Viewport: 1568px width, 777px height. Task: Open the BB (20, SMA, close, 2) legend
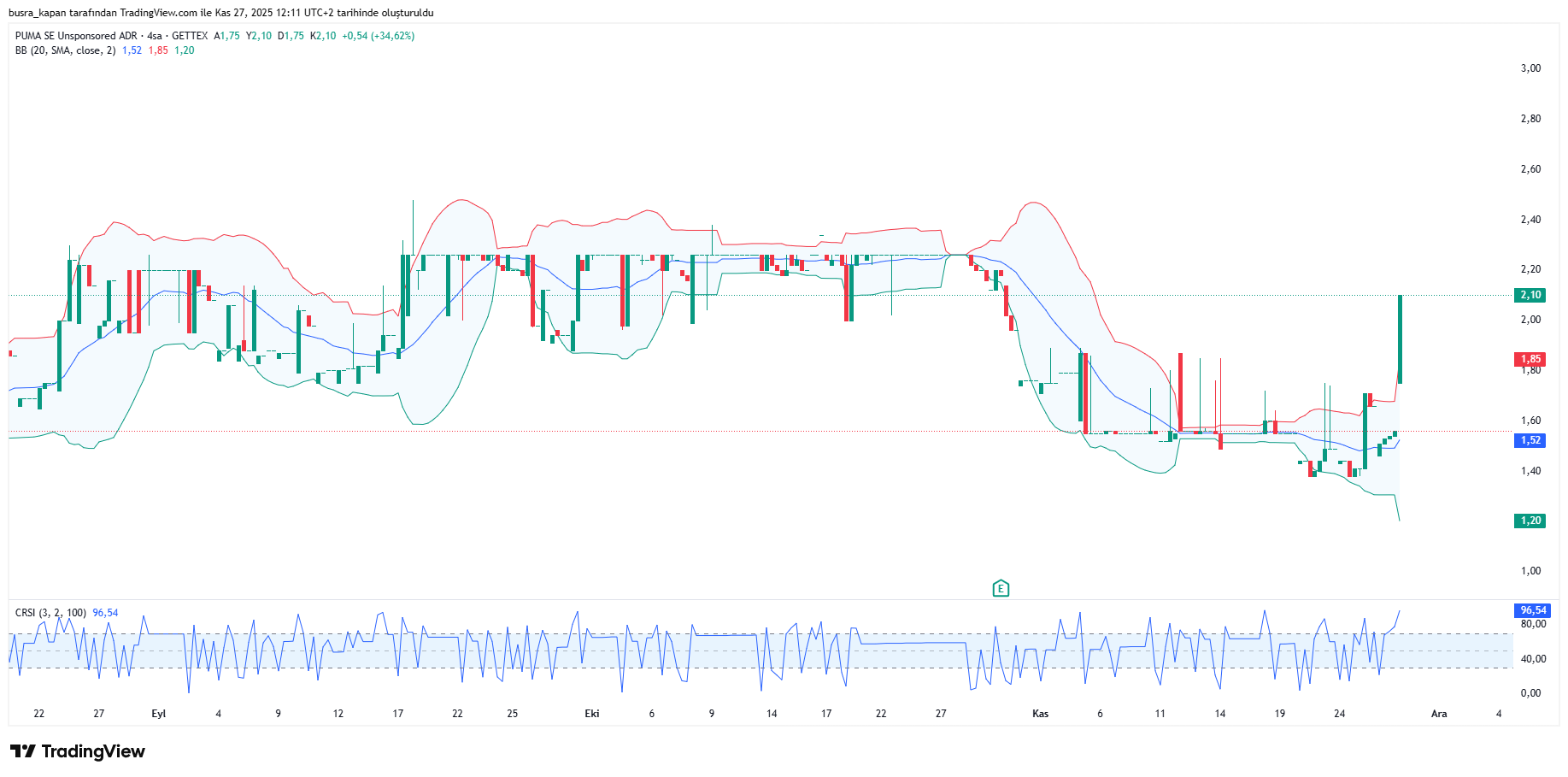pos(65,50)
